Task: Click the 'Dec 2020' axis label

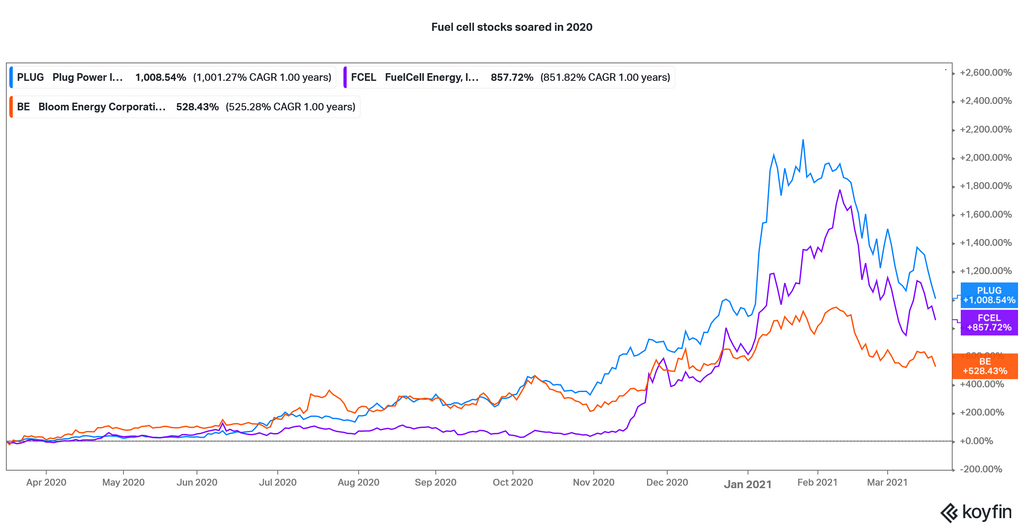Action: 667,483
